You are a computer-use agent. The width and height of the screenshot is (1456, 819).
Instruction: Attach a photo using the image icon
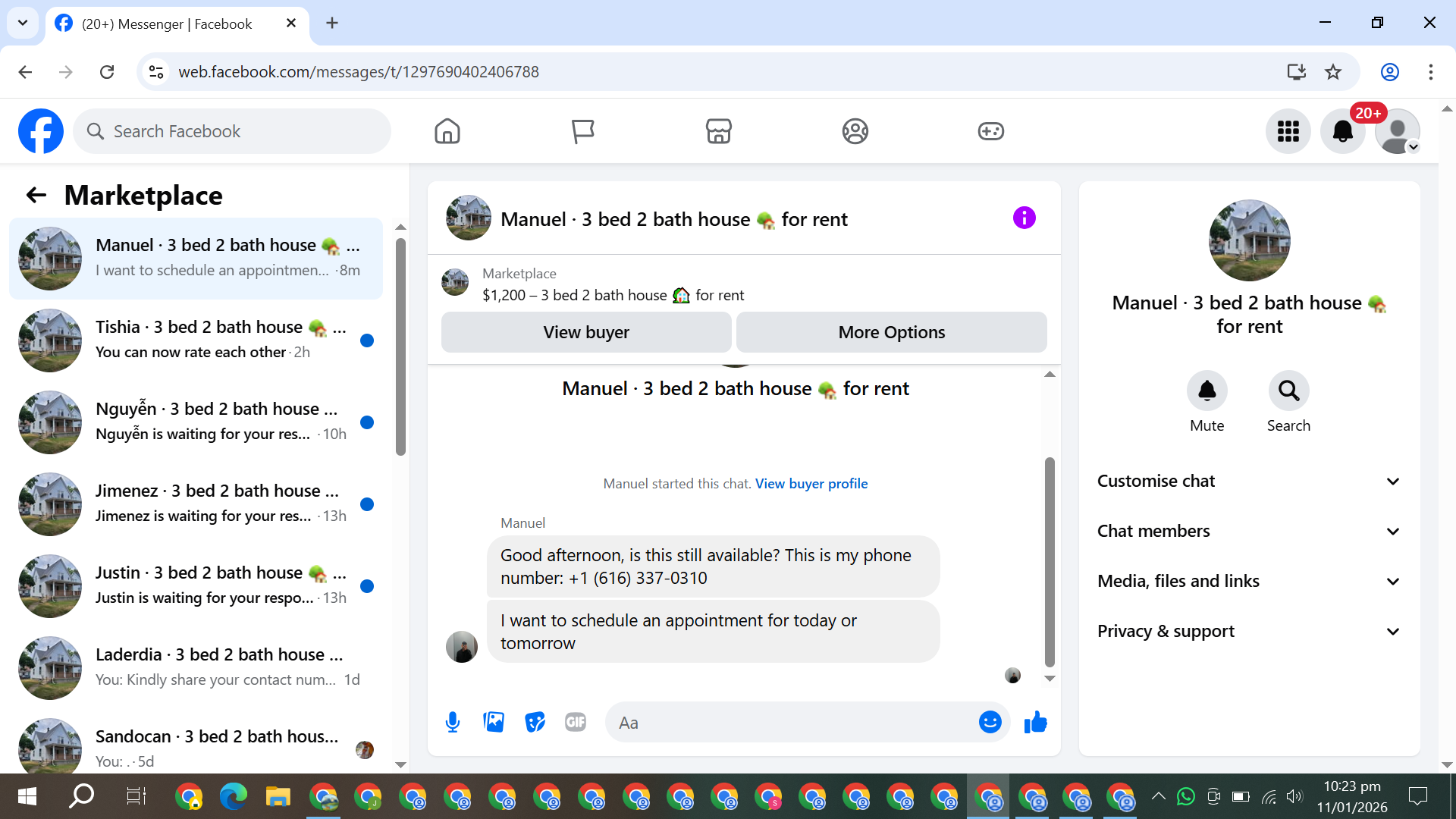[x=494, y=722]
